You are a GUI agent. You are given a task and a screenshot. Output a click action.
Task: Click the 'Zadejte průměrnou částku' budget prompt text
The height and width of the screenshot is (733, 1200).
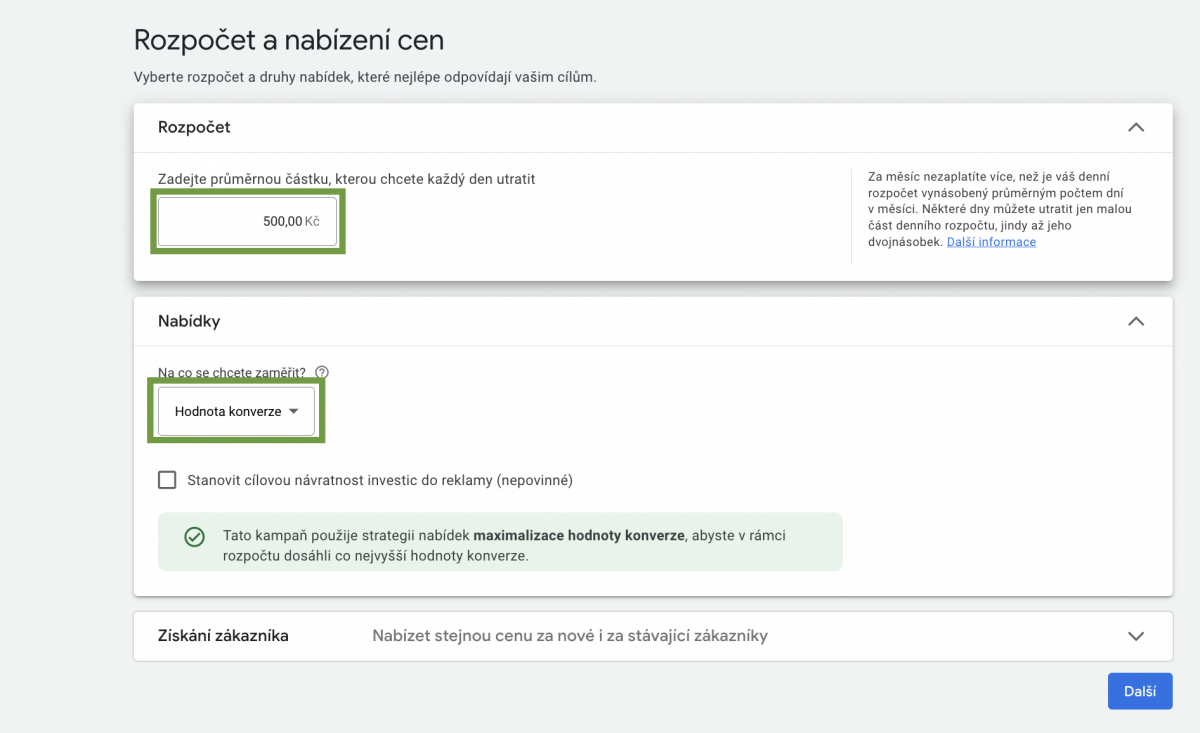(346, 179)
